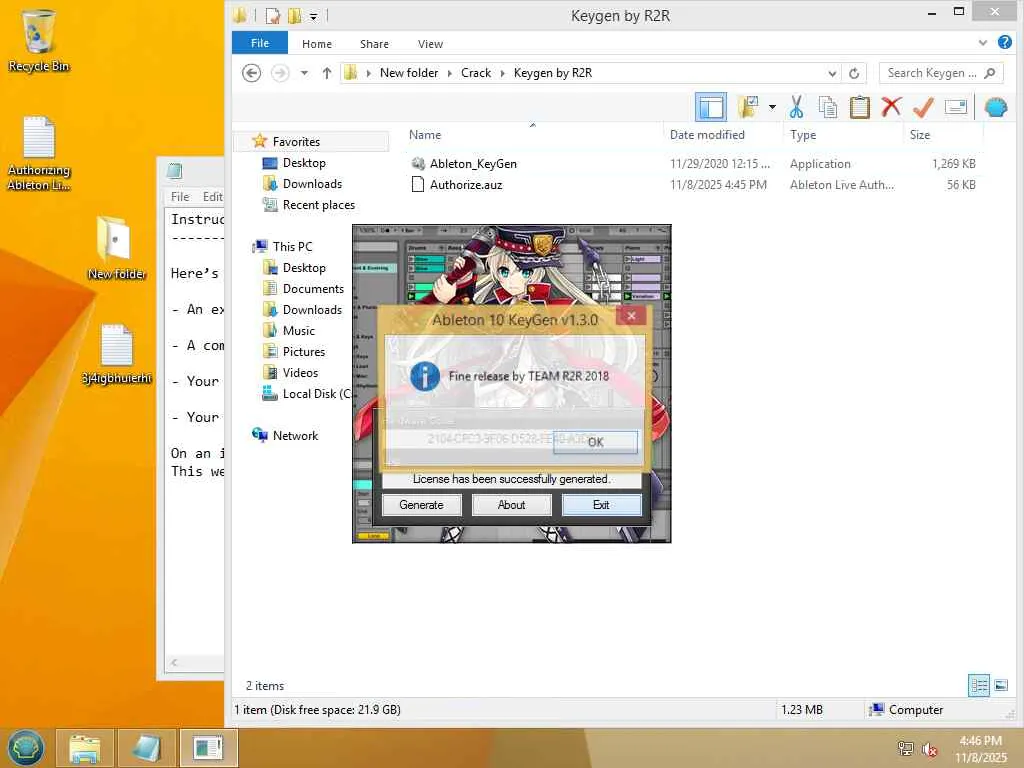Click the Rename icon in Explorer toolbar
The image size is (1024, 768).
(955, 107)
